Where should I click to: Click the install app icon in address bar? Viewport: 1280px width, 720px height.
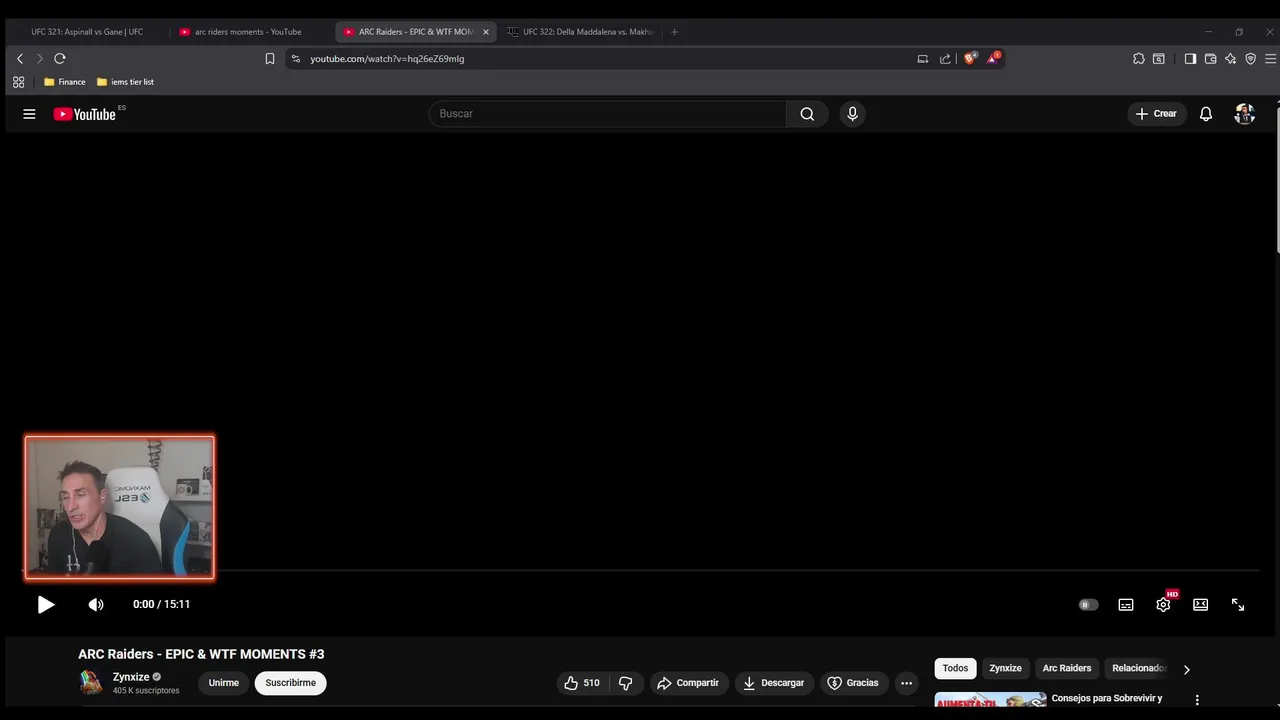point(922,59)
